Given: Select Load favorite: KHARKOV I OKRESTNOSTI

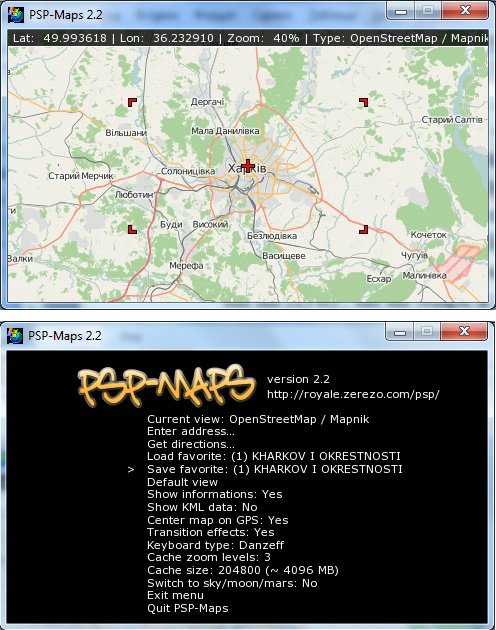Looking at the screenshot, I should pos(274,456).
